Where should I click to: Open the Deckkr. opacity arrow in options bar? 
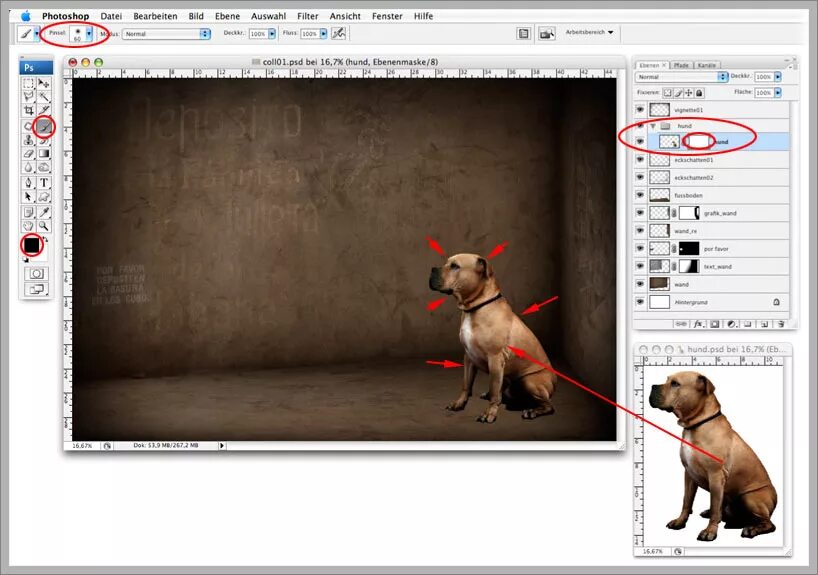coord(272,33)
